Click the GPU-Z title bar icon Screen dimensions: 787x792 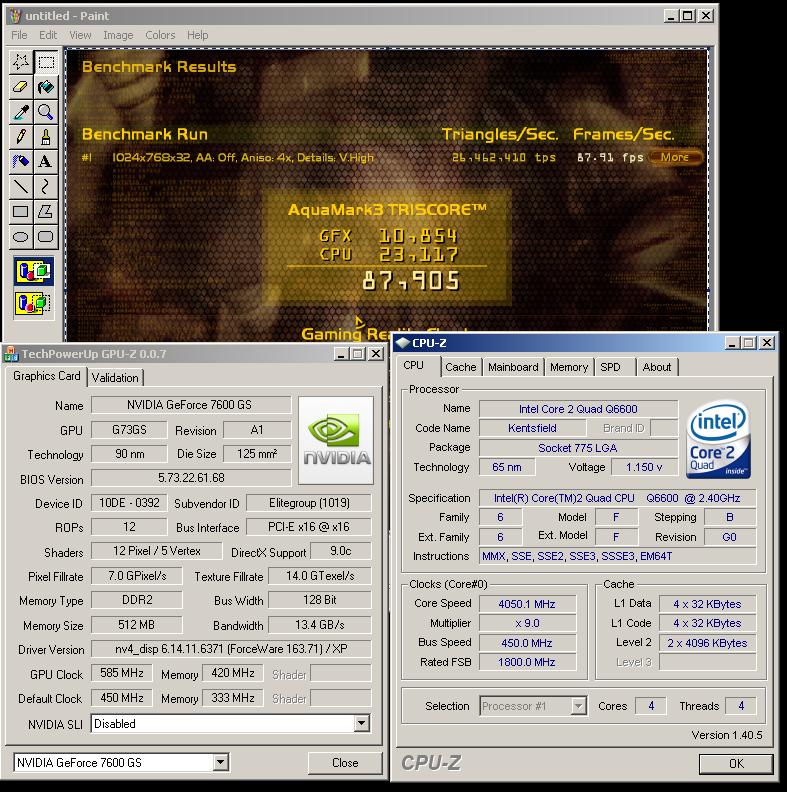11,354
